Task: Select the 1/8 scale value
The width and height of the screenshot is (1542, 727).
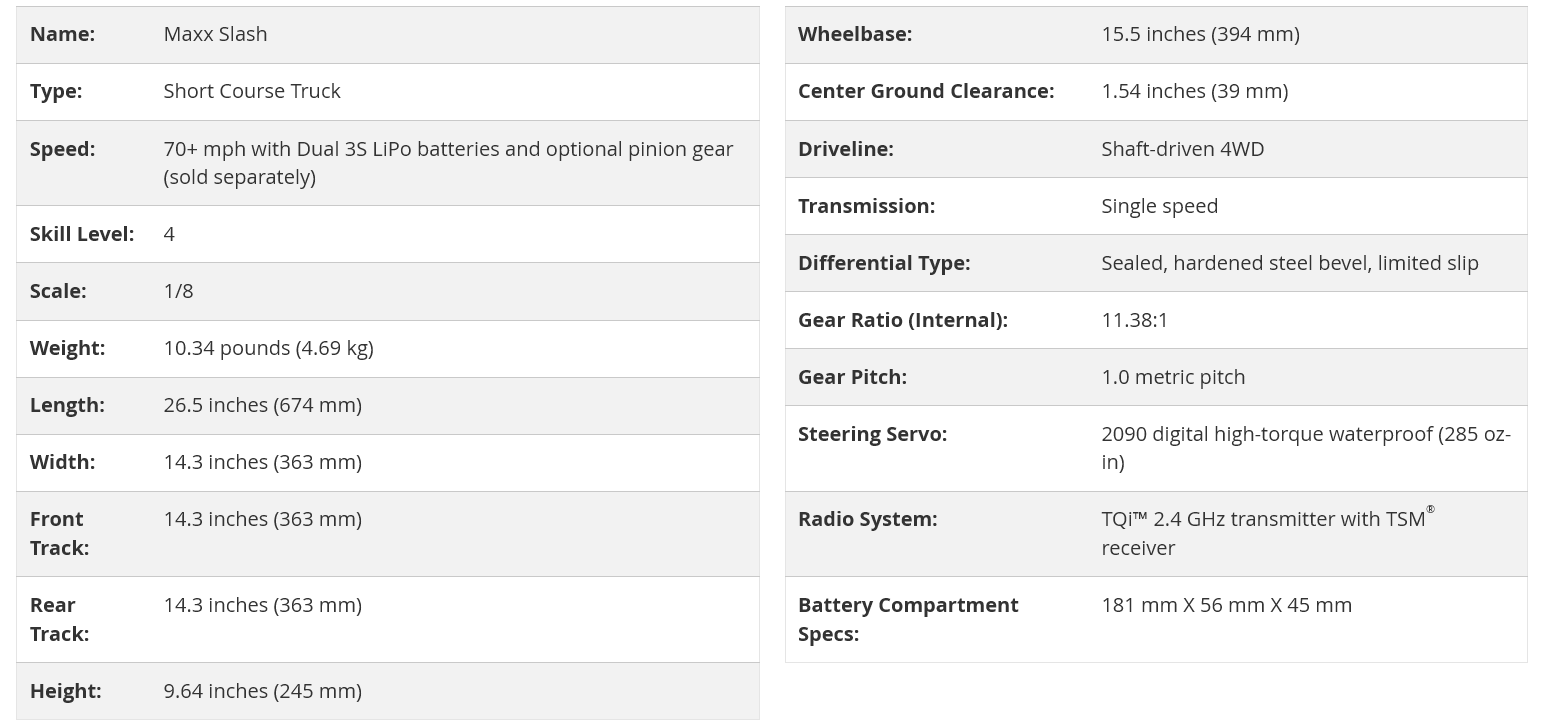Action: tap(178, 291)
